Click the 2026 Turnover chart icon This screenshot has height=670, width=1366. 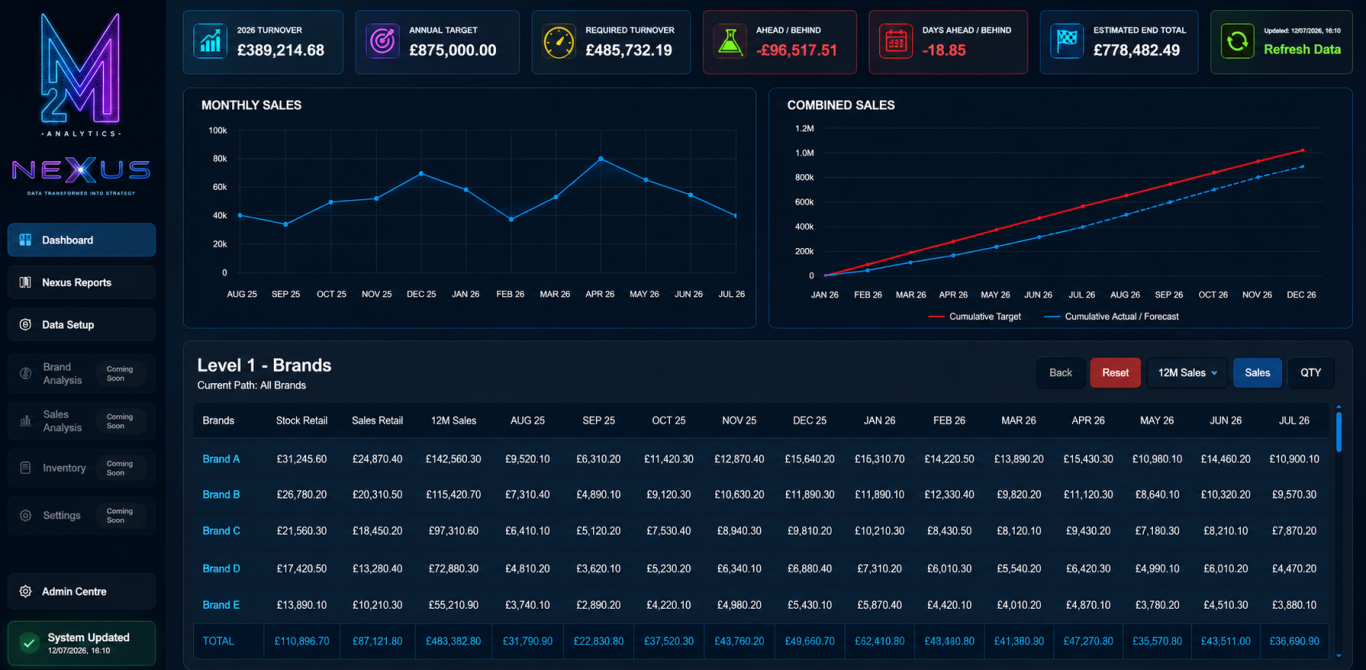[x=211, y=41]
